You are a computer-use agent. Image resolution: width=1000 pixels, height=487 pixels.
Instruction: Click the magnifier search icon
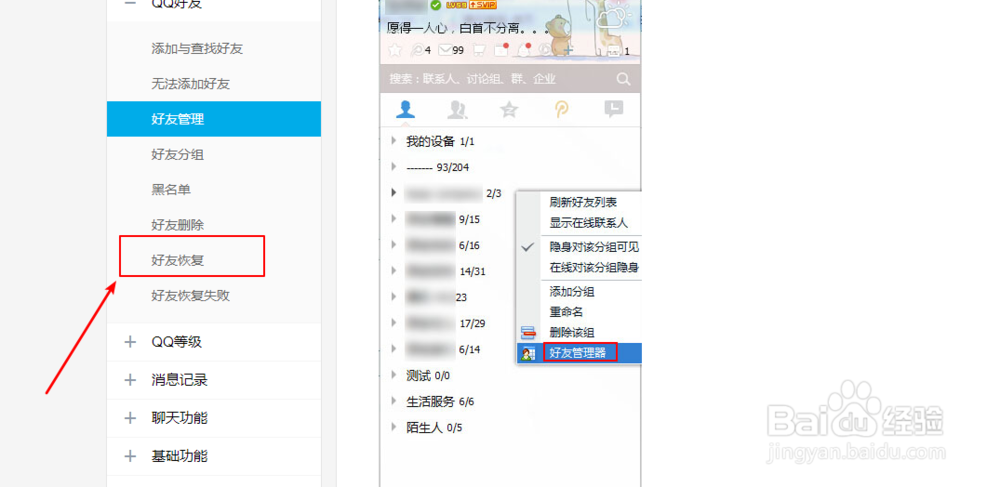pyautogui.click(x=623, y=79)
